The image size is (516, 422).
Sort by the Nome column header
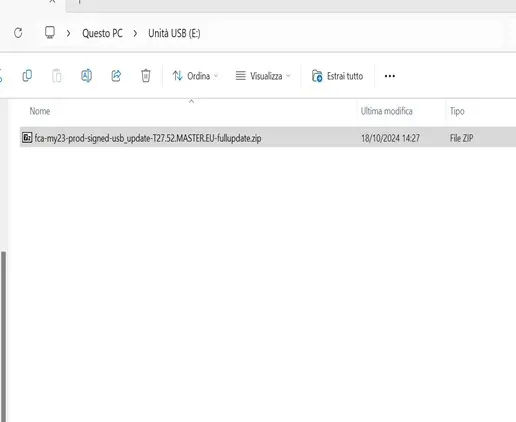[40, 111]
